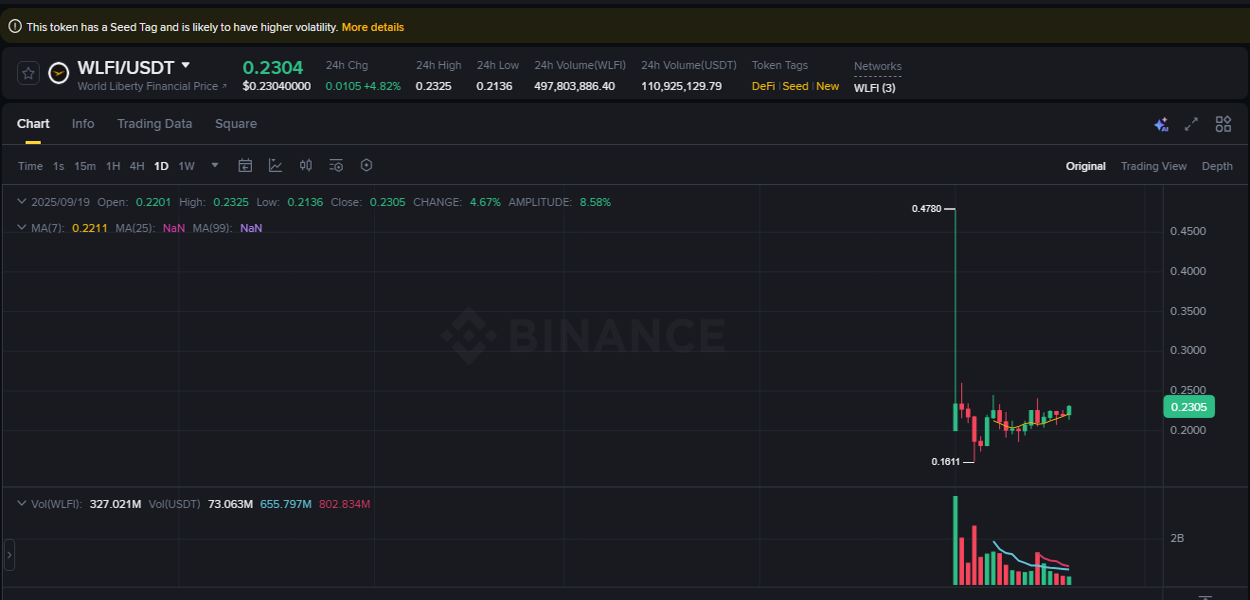The height and width of the screenshot is (600, 1250).
Task: Expand more timeframe options after 1W
Action: tap(213, 165)
